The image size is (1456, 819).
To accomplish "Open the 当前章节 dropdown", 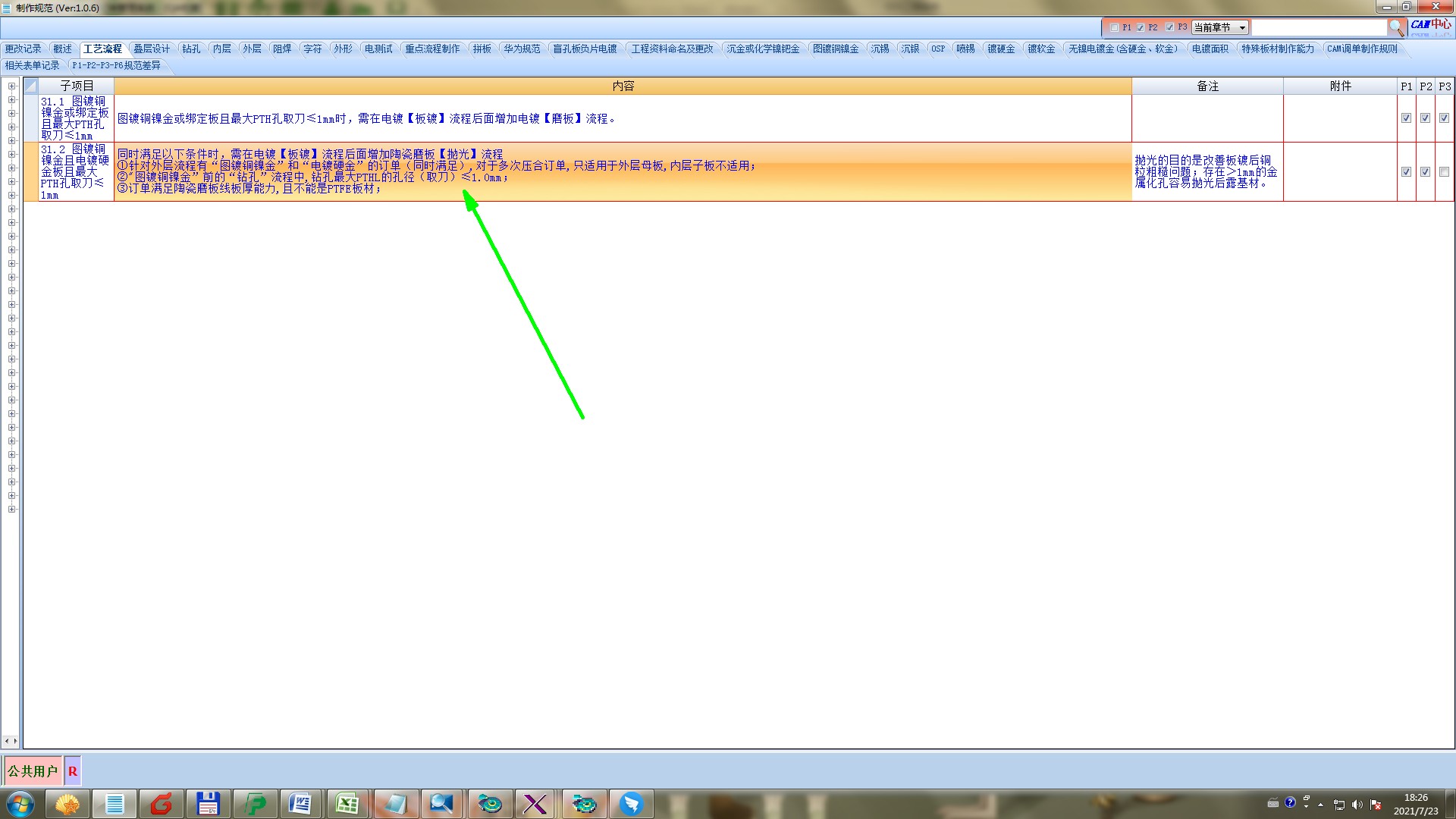I will tap(1219, 27).
